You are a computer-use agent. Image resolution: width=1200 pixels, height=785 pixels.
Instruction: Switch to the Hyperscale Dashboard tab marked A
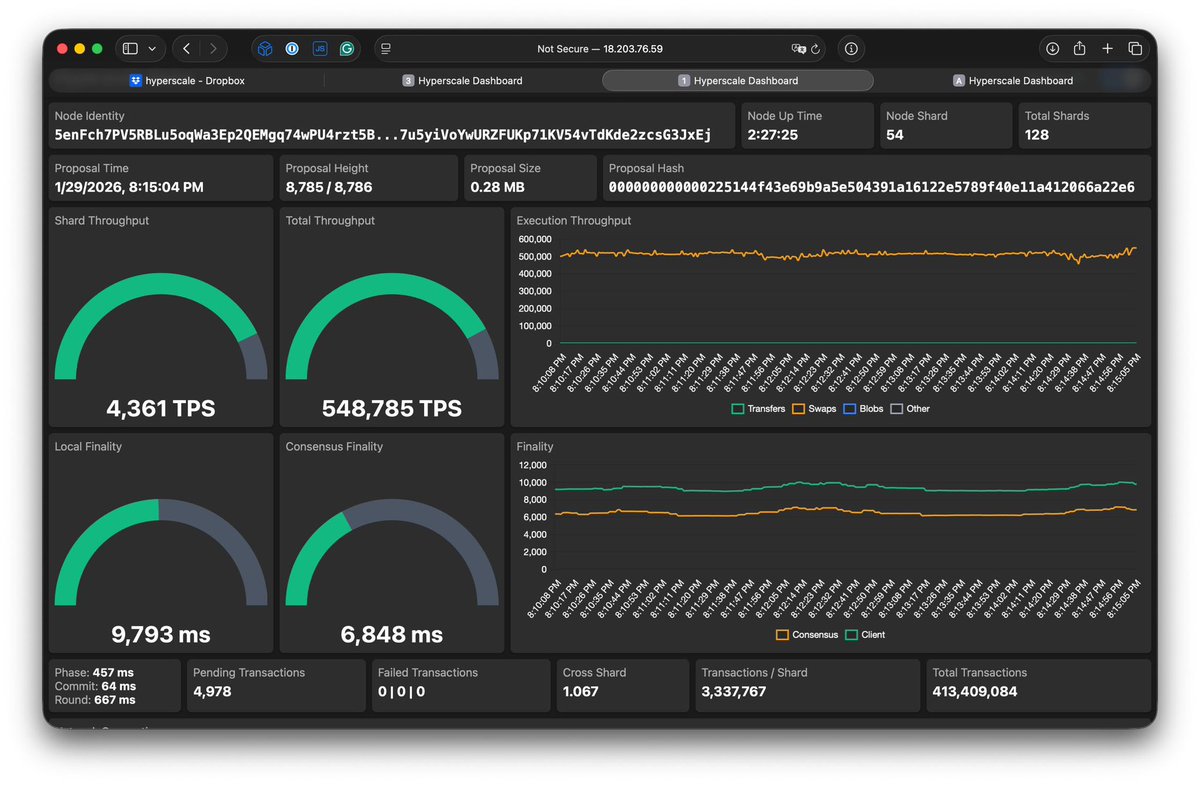1013,80
